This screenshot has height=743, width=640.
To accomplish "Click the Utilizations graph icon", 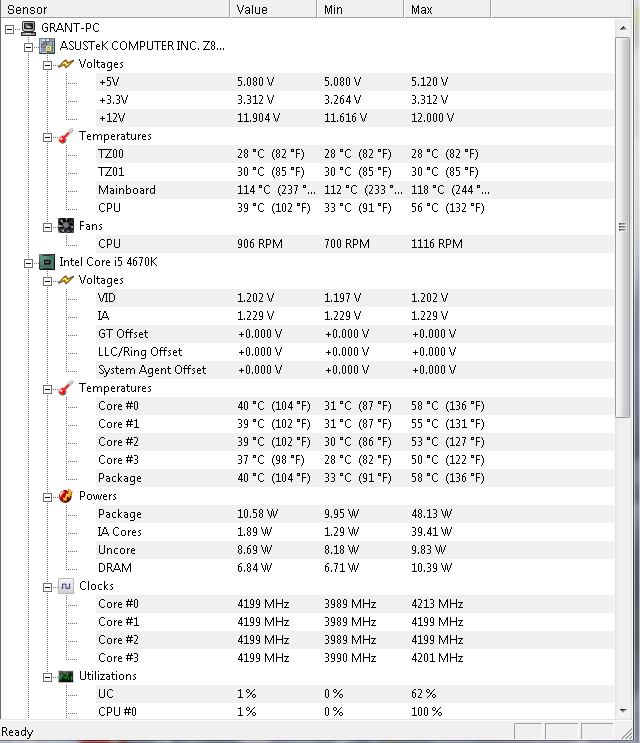I will point(66,676).
